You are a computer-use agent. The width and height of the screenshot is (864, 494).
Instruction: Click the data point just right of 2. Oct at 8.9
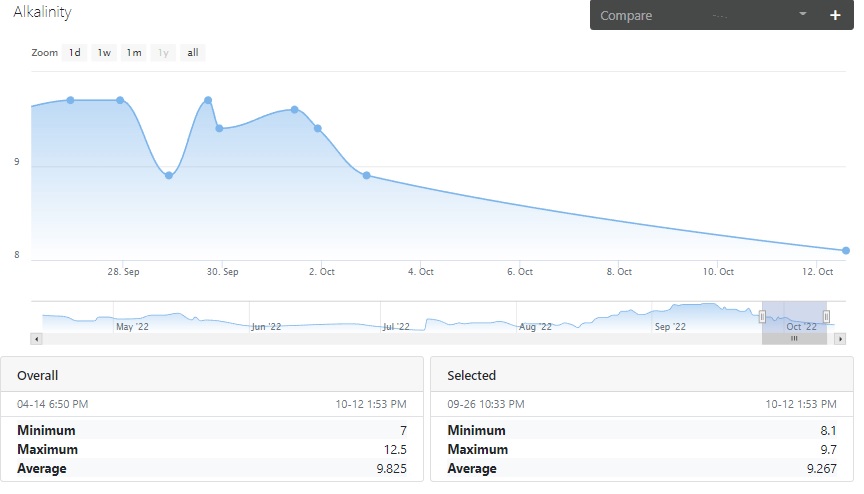[x=366, y=176]
